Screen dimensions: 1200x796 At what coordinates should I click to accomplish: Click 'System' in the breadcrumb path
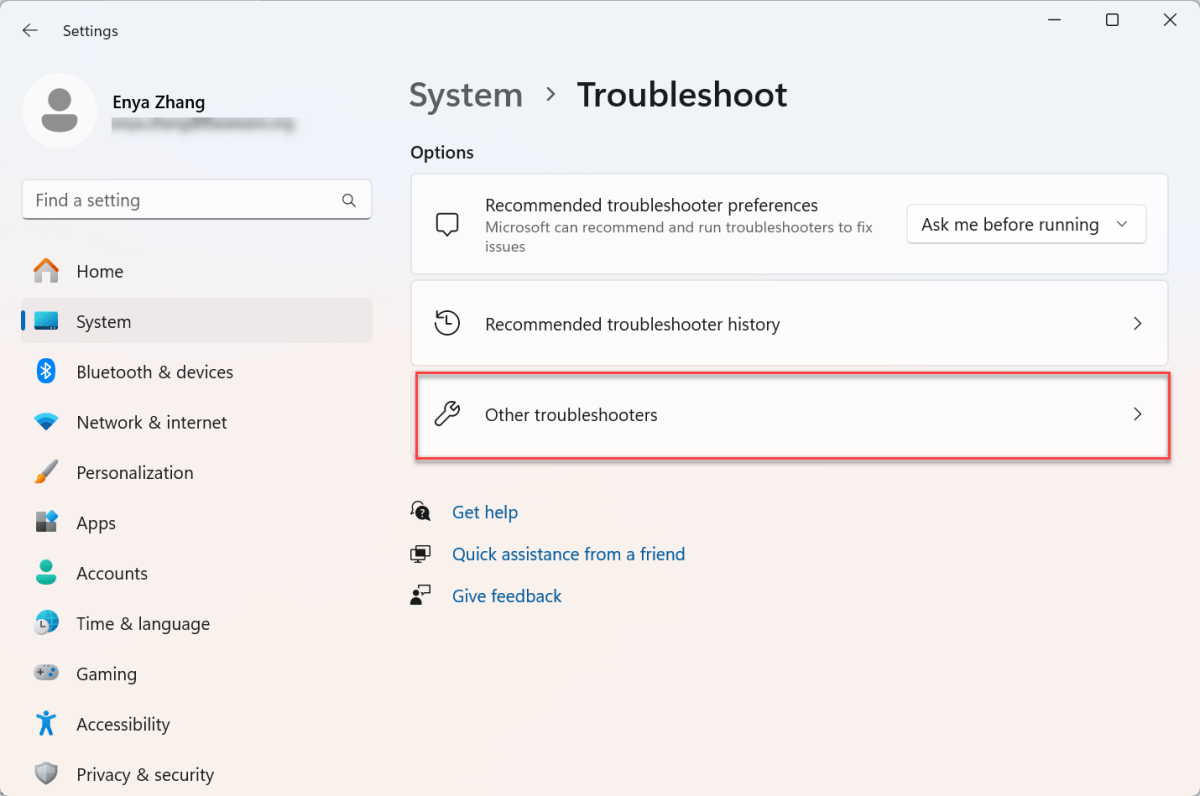pyautogui.click(x=465, y=95)
